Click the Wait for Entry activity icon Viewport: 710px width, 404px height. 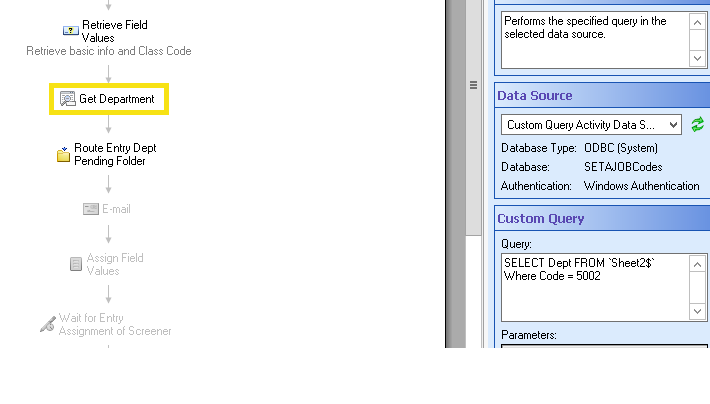48,324
